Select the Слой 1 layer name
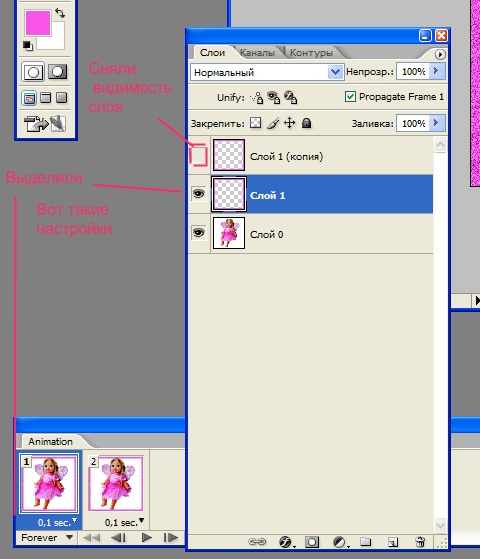Image resolution: width=480 pixels, height=559 pixels. click(267, 195)
